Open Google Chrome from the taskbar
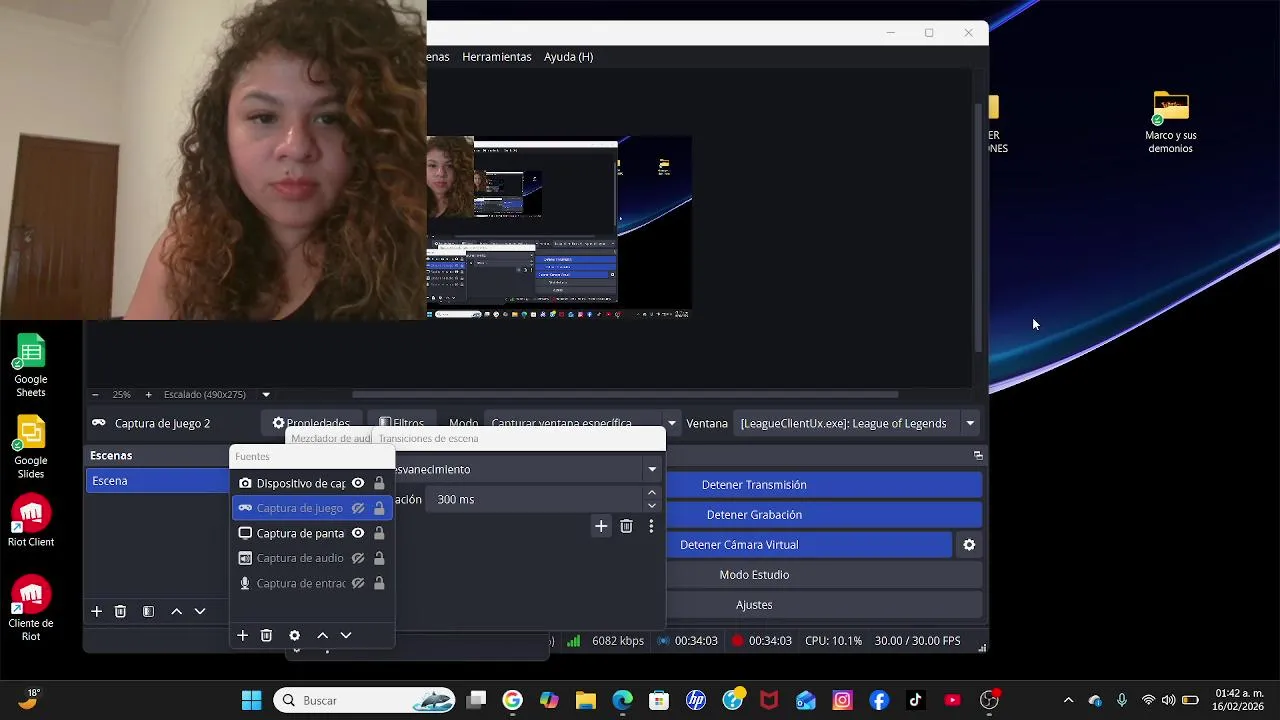This screenshot has height=720, width=1280. 512,700
